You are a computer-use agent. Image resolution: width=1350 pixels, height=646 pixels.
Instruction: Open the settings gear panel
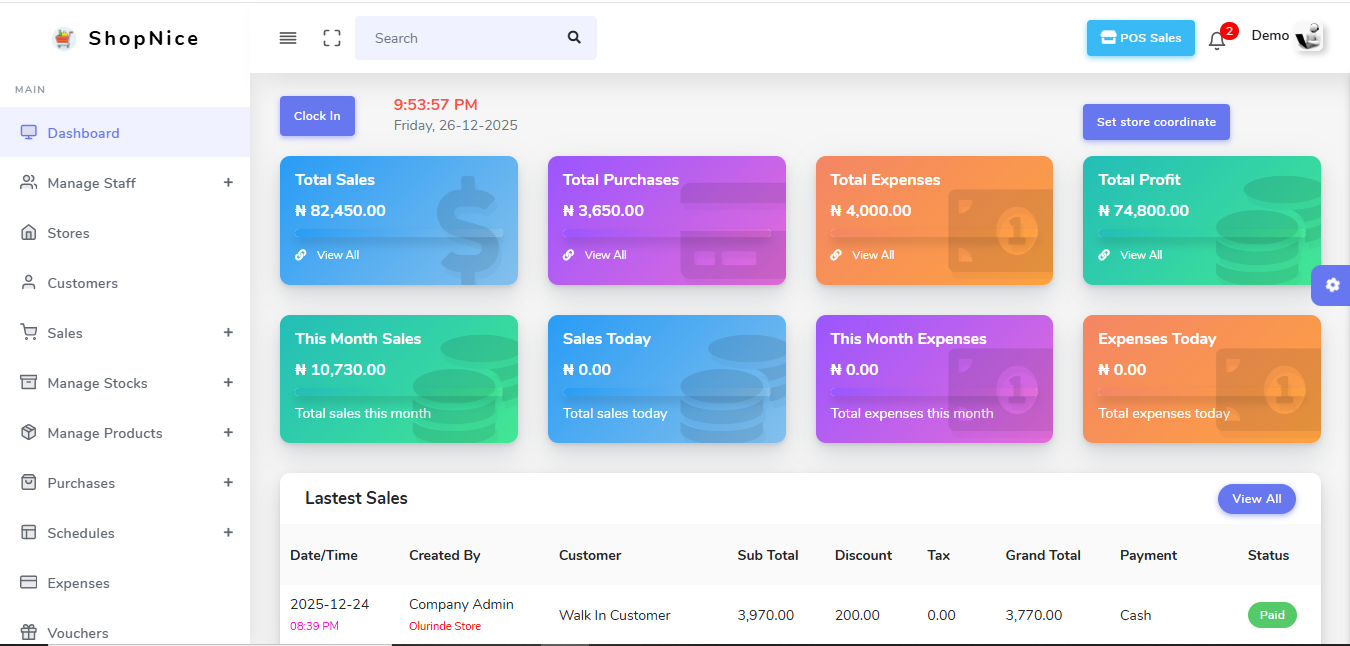(x=1332, y=285)
